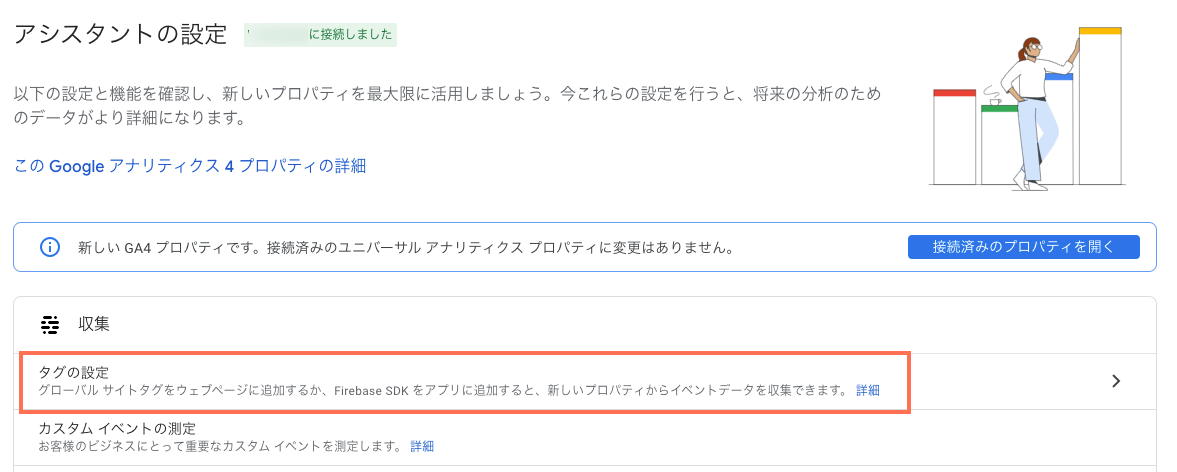Click the coffee cup icon in illustration

click(x=996, y=99)
